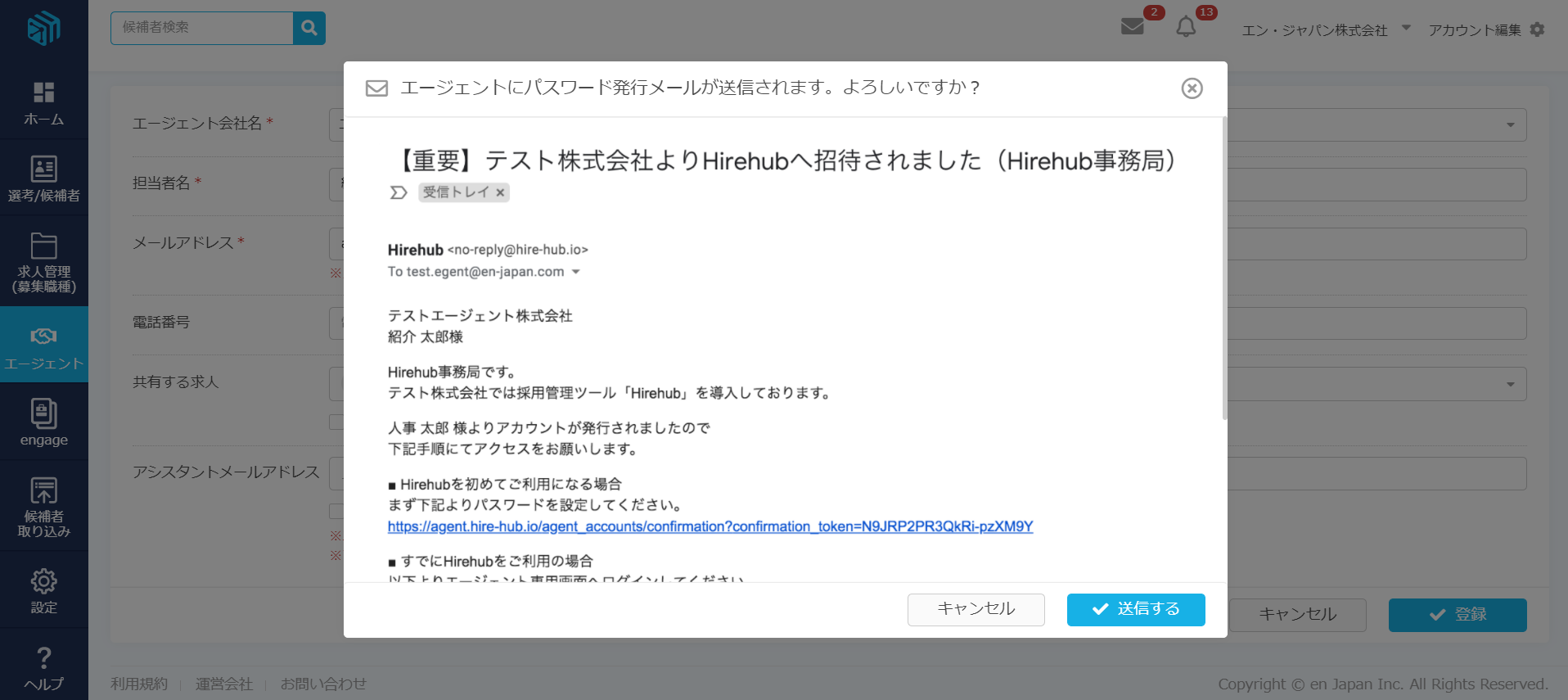1568x700 pixels.
Task: Expand the エン・ジャパン株式会社 company dropdown
Action: click(1406, 28)
